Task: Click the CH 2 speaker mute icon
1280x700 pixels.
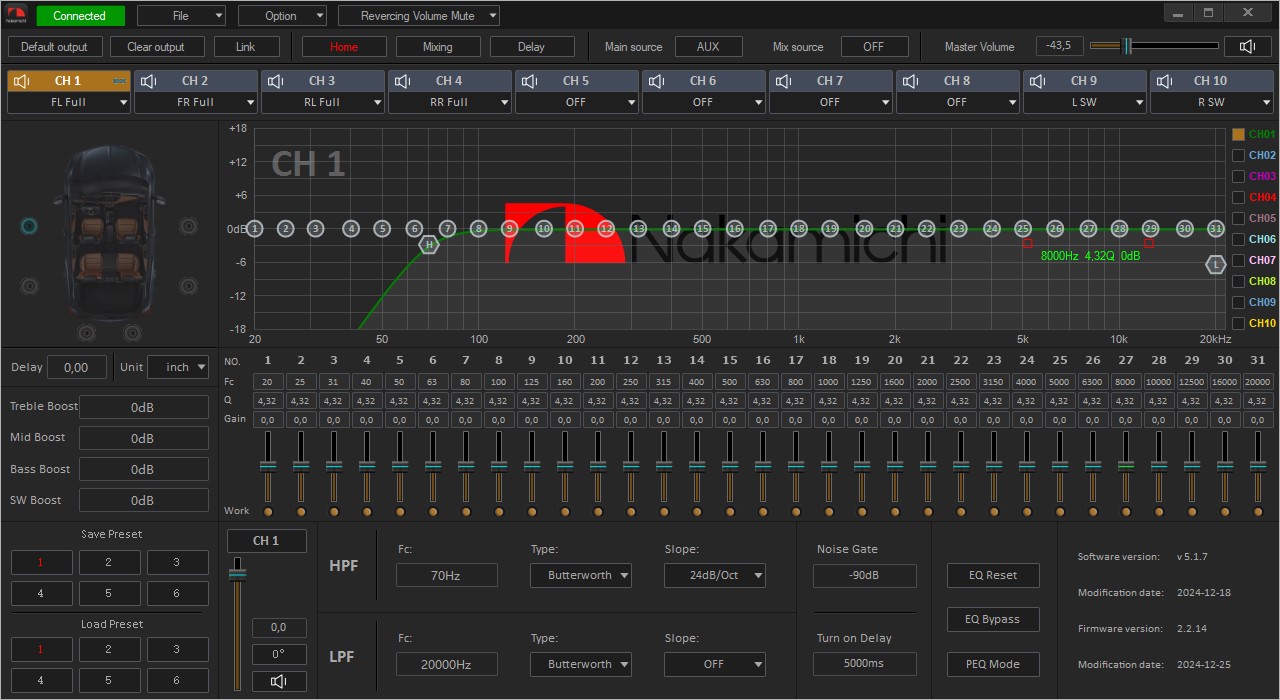Action: coord(148,81)
